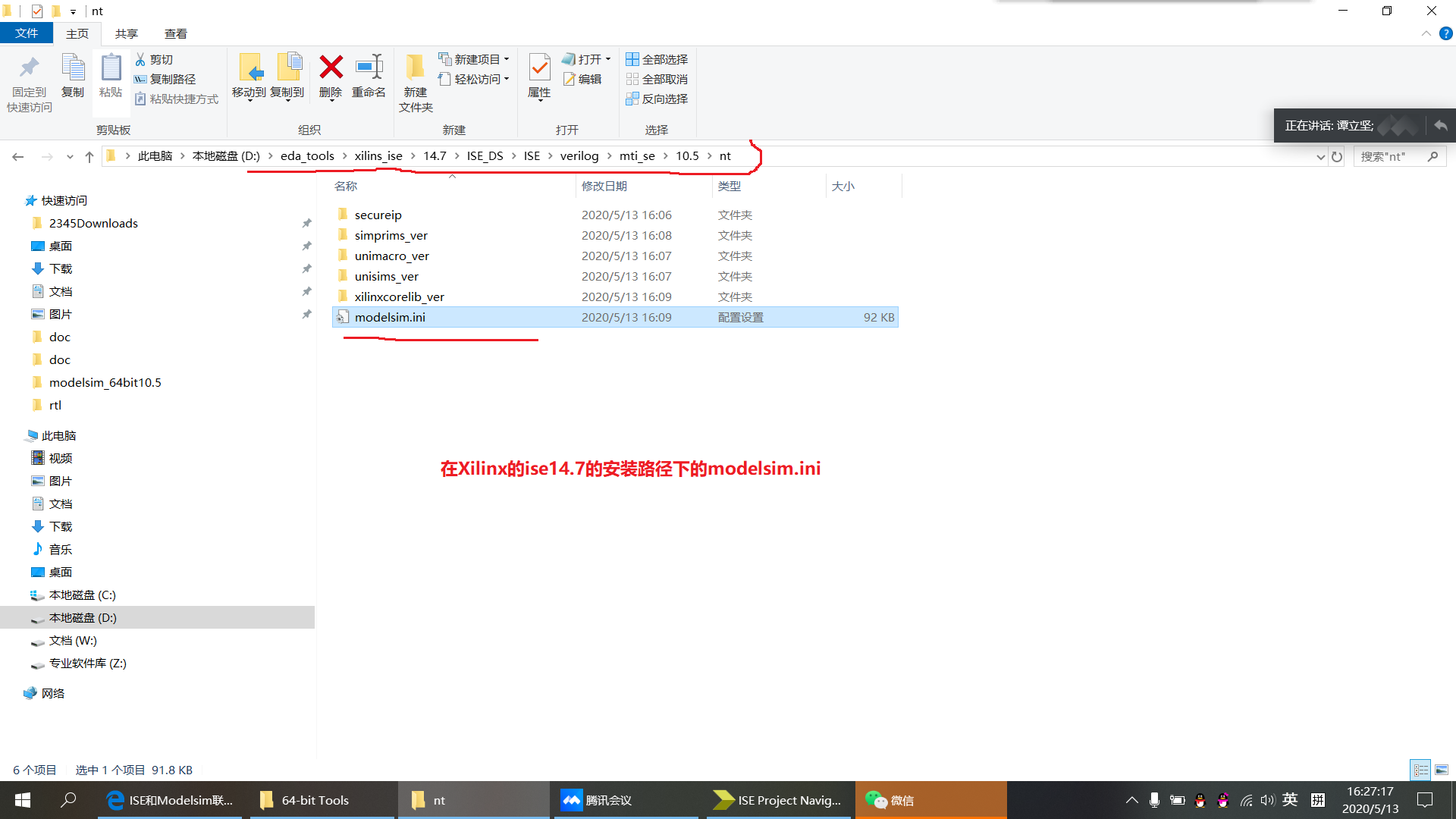Screen dimensions: 1456x819
Task: Go up one folder level
Action: coord(89,156)
